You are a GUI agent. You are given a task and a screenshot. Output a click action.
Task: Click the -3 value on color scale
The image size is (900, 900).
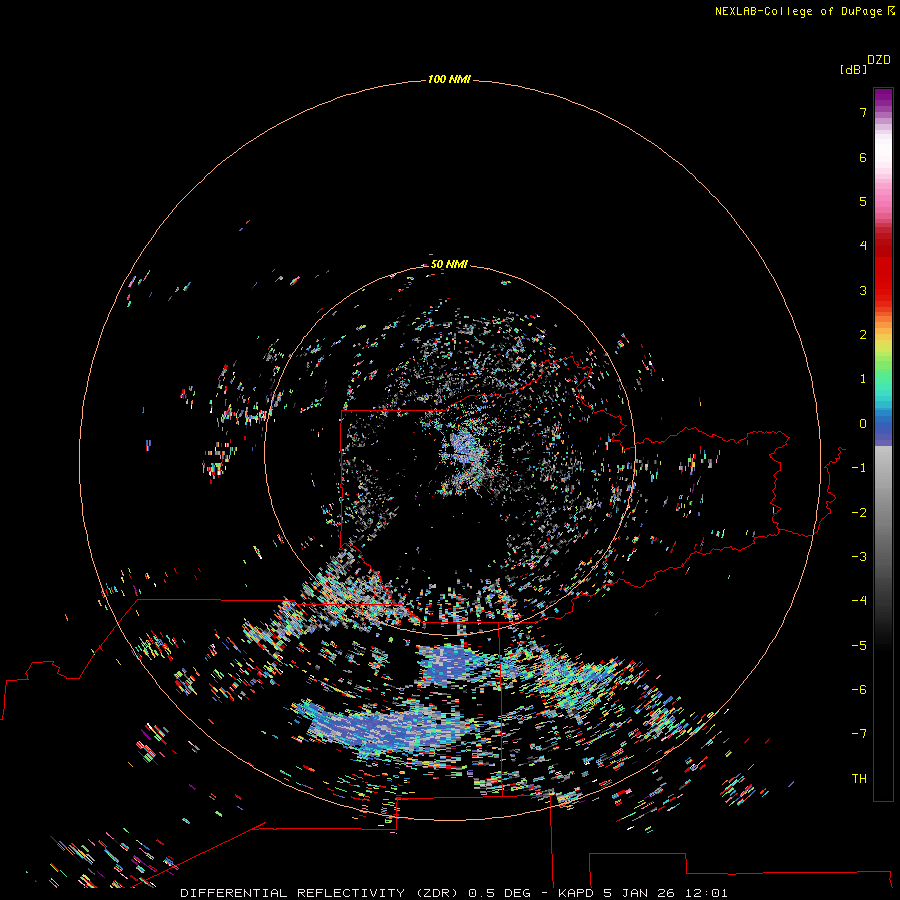pos(859,557)
